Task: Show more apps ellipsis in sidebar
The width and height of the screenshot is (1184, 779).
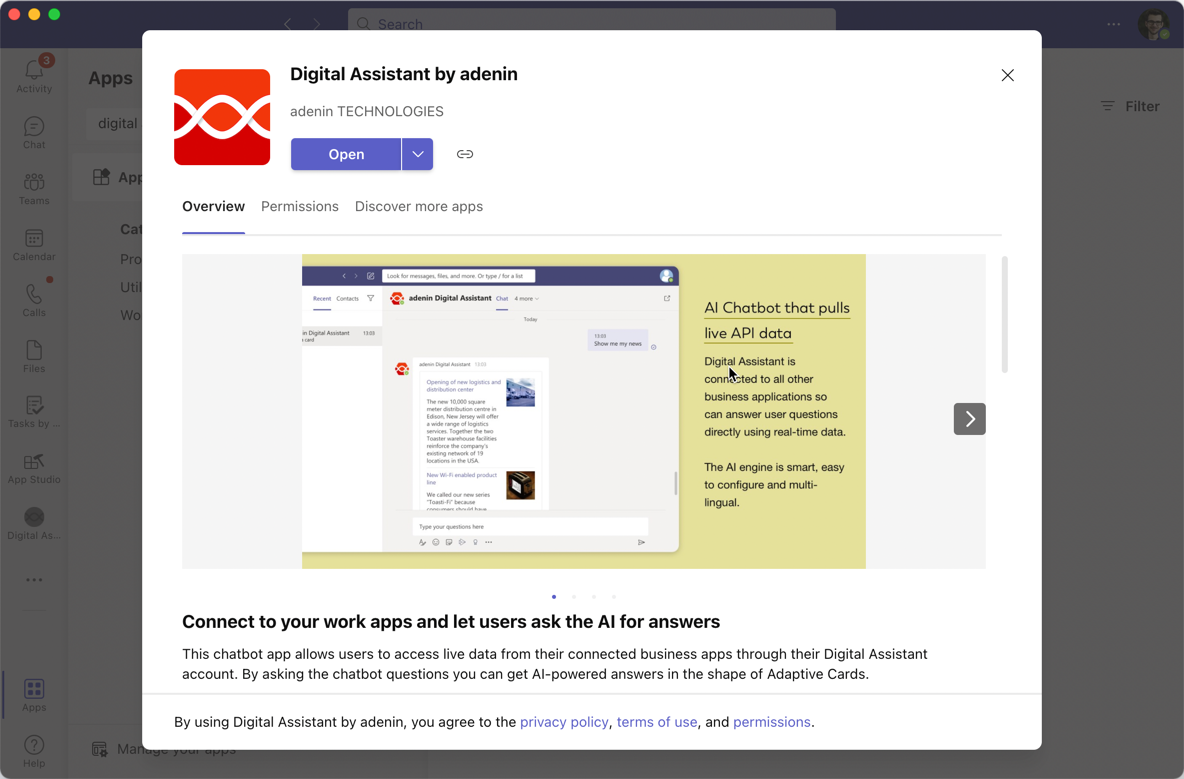Action: (34, 580)
